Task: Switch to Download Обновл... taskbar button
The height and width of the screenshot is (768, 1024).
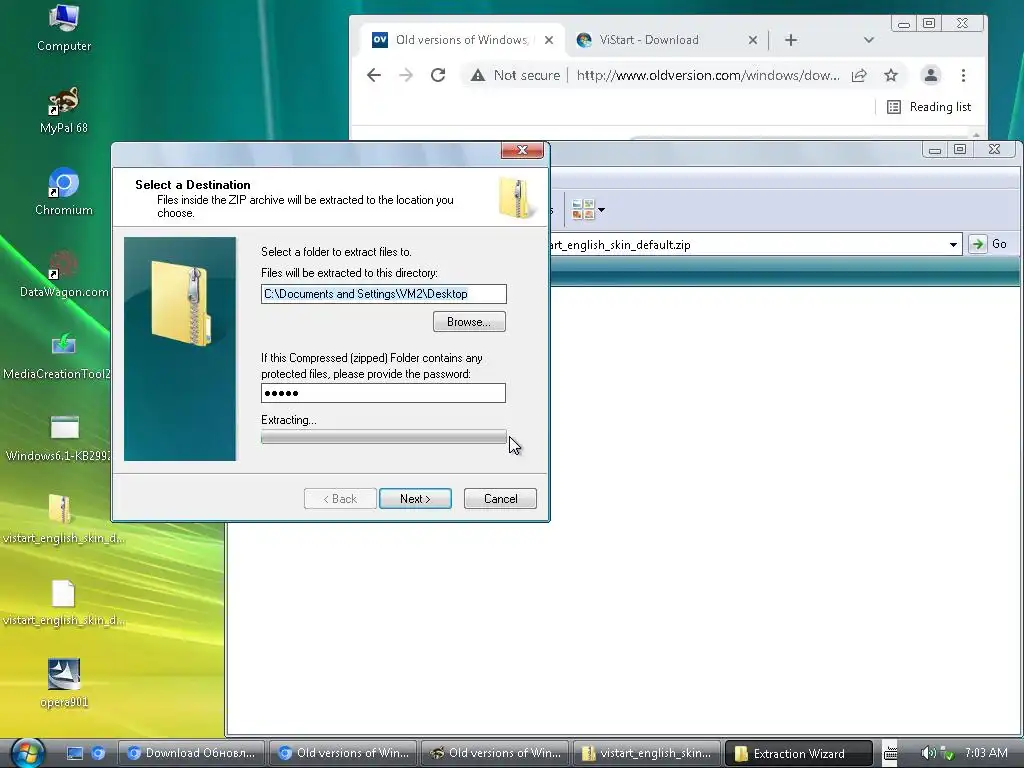Action: pos(193,753)
